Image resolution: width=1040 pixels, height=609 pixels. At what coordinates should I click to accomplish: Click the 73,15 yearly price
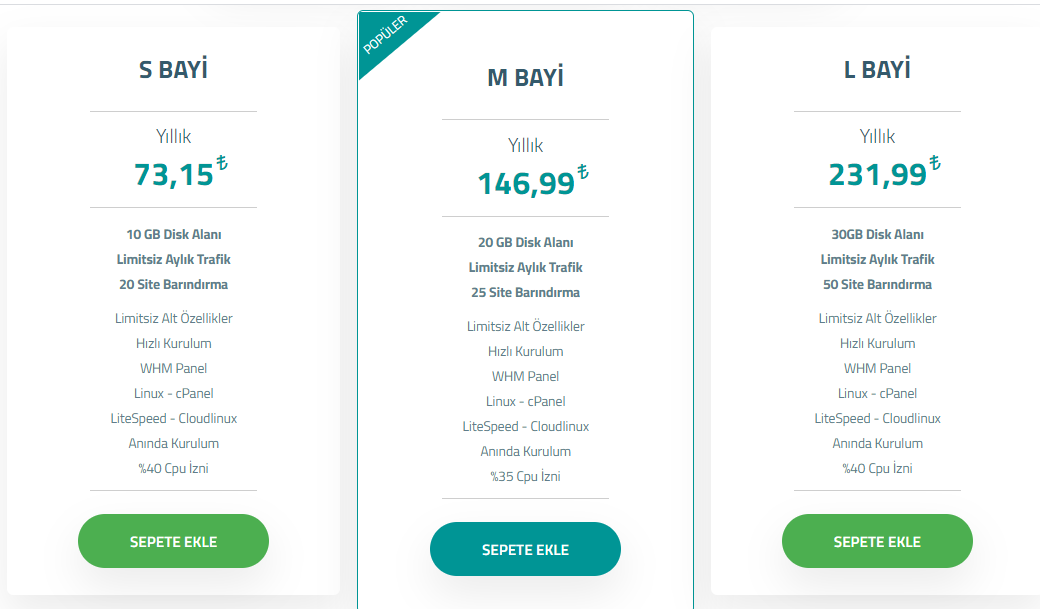click(x=174, y=174)
